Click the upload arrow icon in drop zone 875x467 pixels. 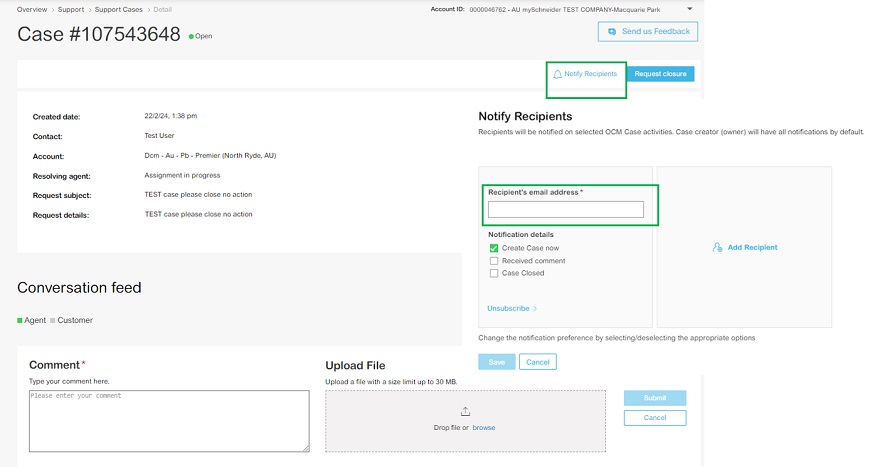coord(465,412)
